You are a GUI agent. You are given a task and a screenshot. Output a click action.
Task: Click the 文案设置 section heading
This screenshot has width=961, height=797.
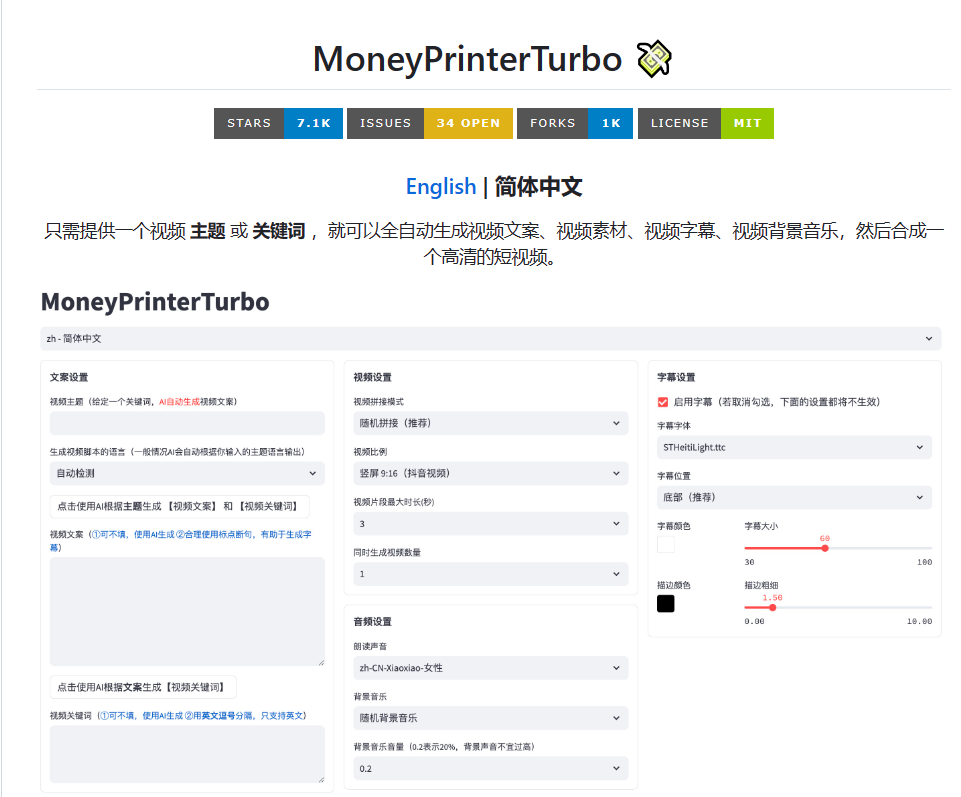(69, 377)
